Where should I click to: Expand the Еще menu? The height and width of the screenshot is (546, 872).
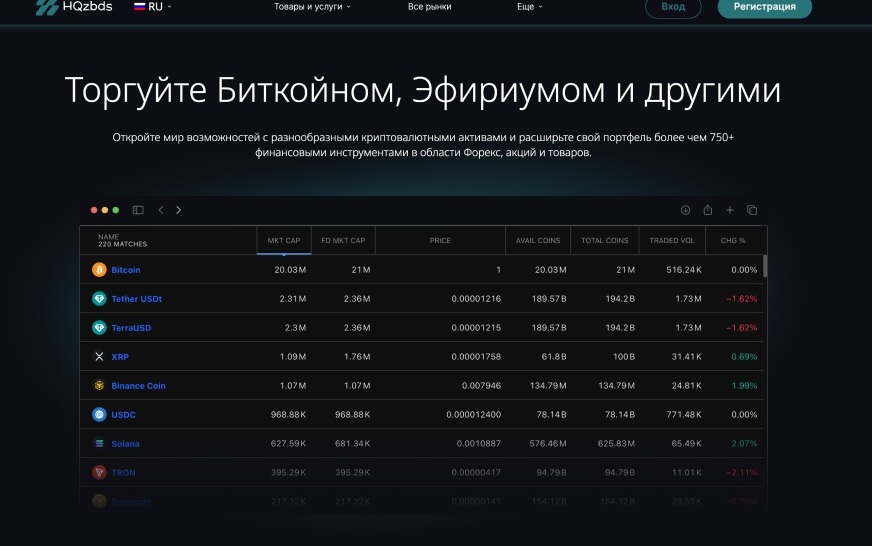click(x=529, y=7)
